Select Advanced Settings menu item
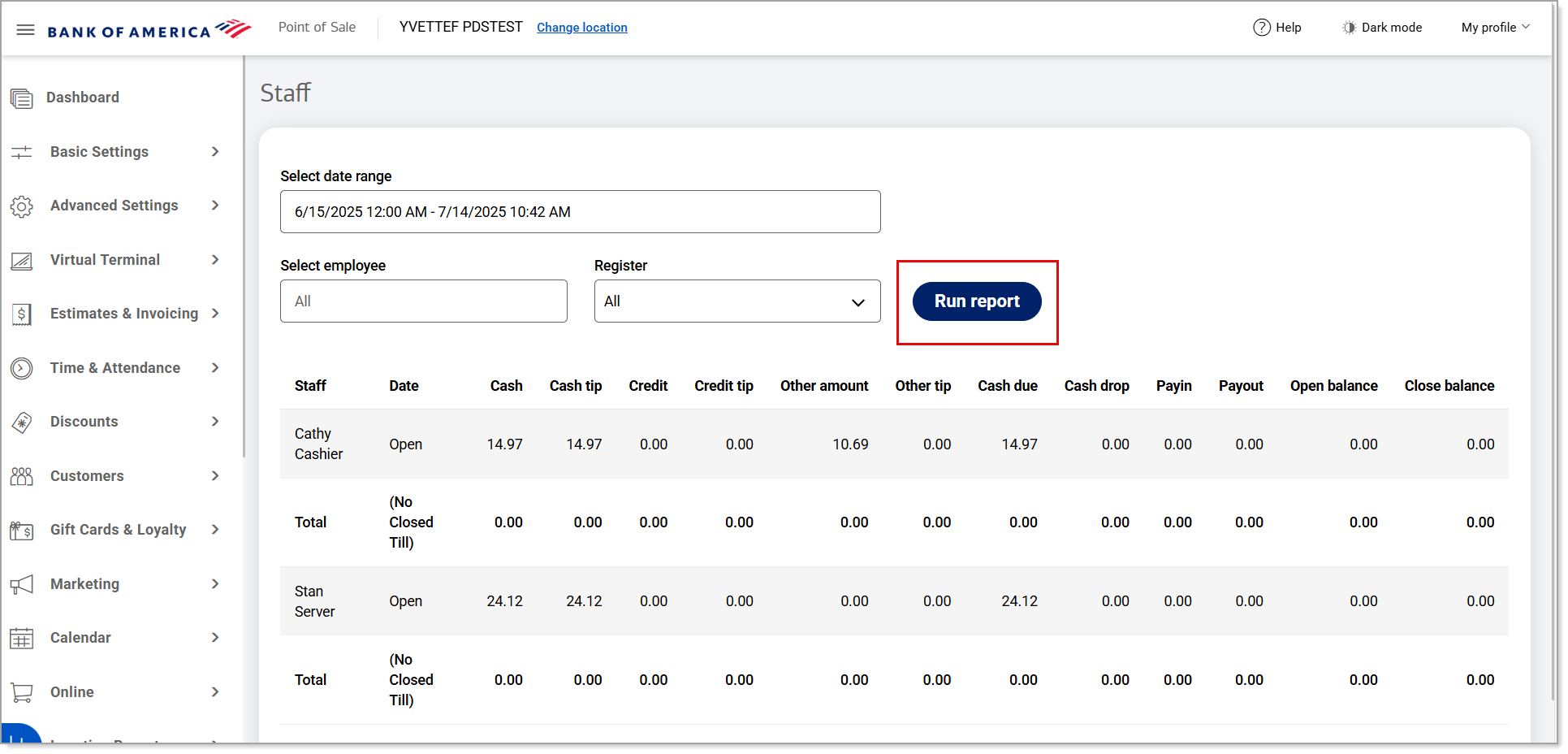Screen dimensions: 1568x754 pos(114,206)
